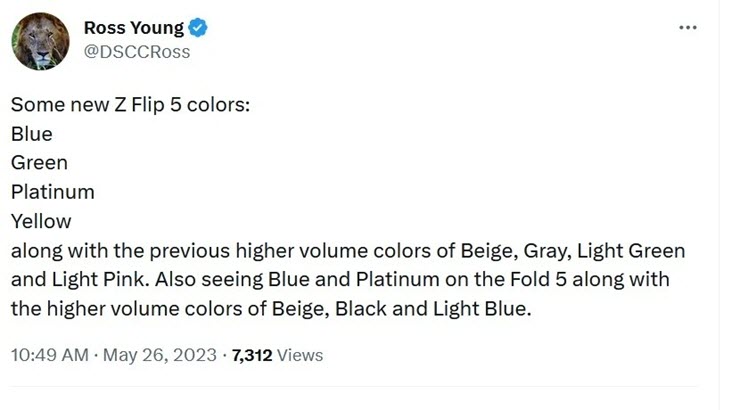
Task: Click the word Platinum on its own line
Action: 52,191
